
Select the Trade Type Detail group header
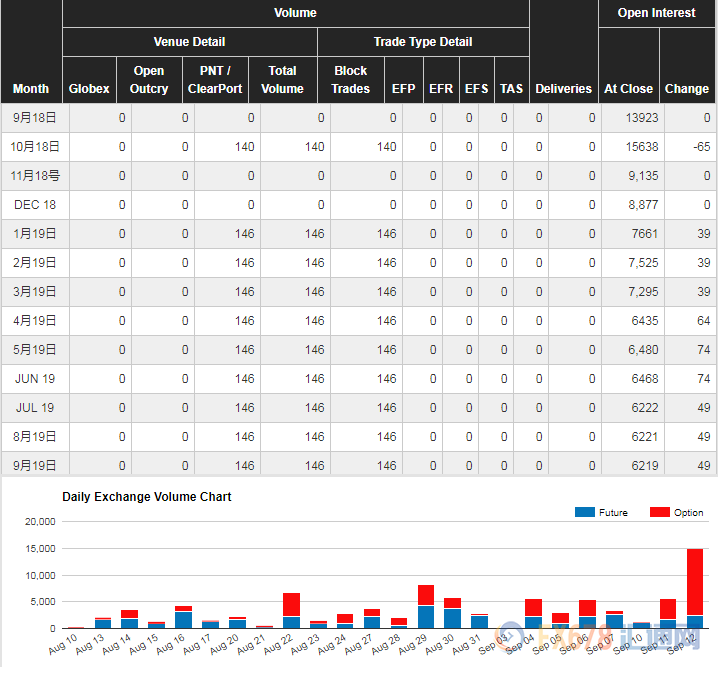coord(423,42)
